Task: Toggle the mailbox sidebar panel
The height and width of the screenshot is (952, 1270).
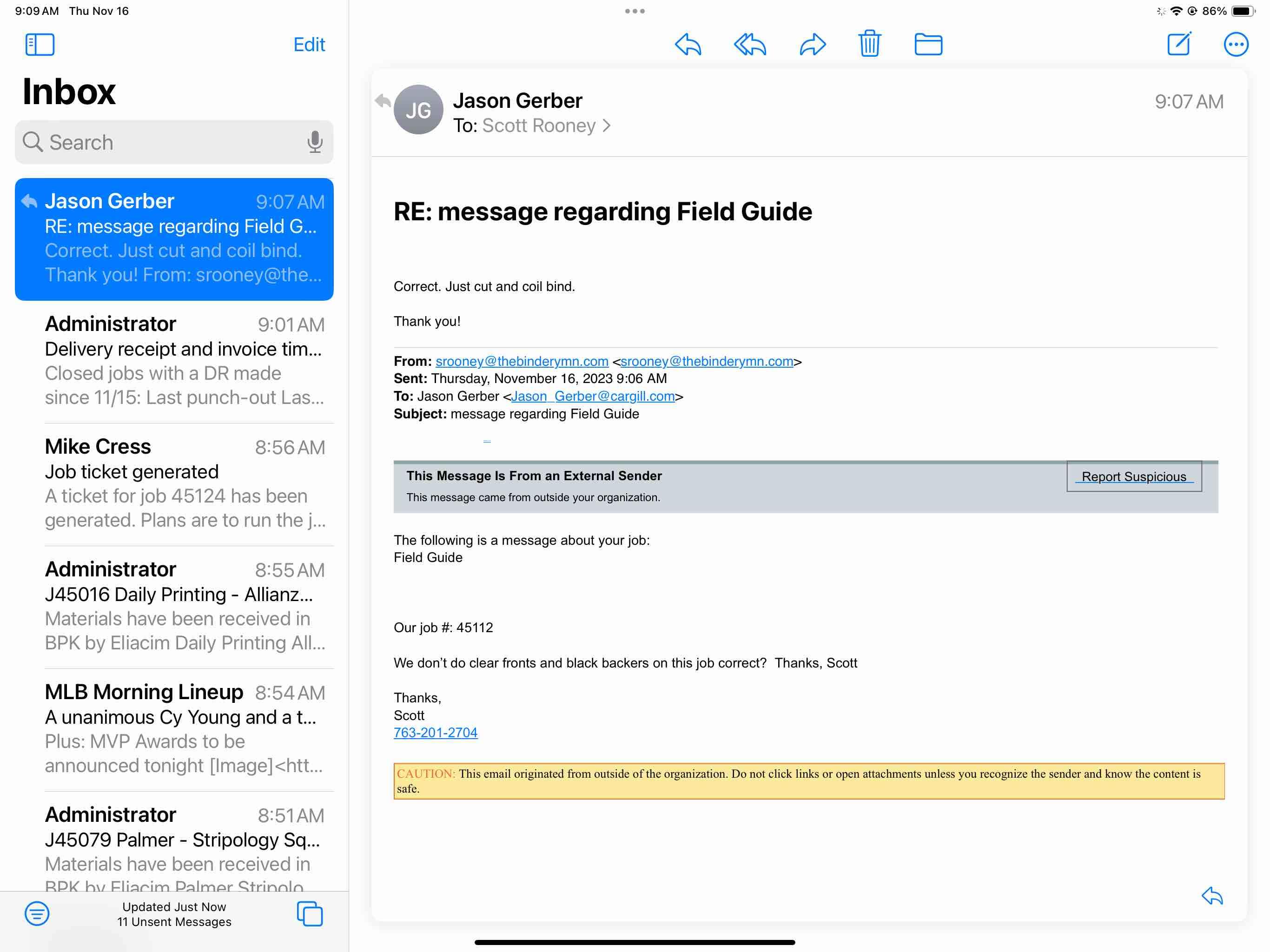Action: pos(40,44)
